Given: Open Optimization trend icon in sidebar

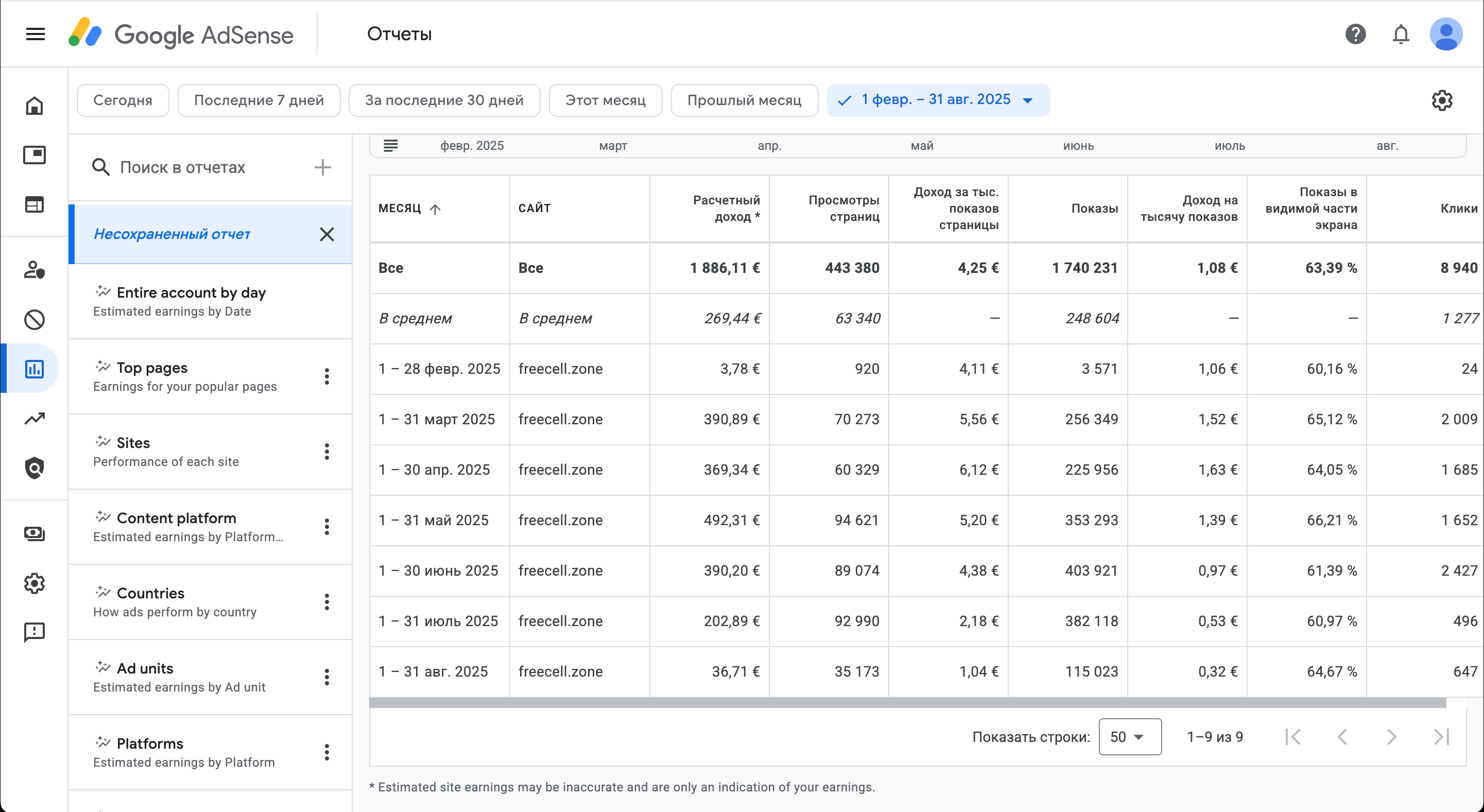Looking at the screenshot, I should 34,419.
